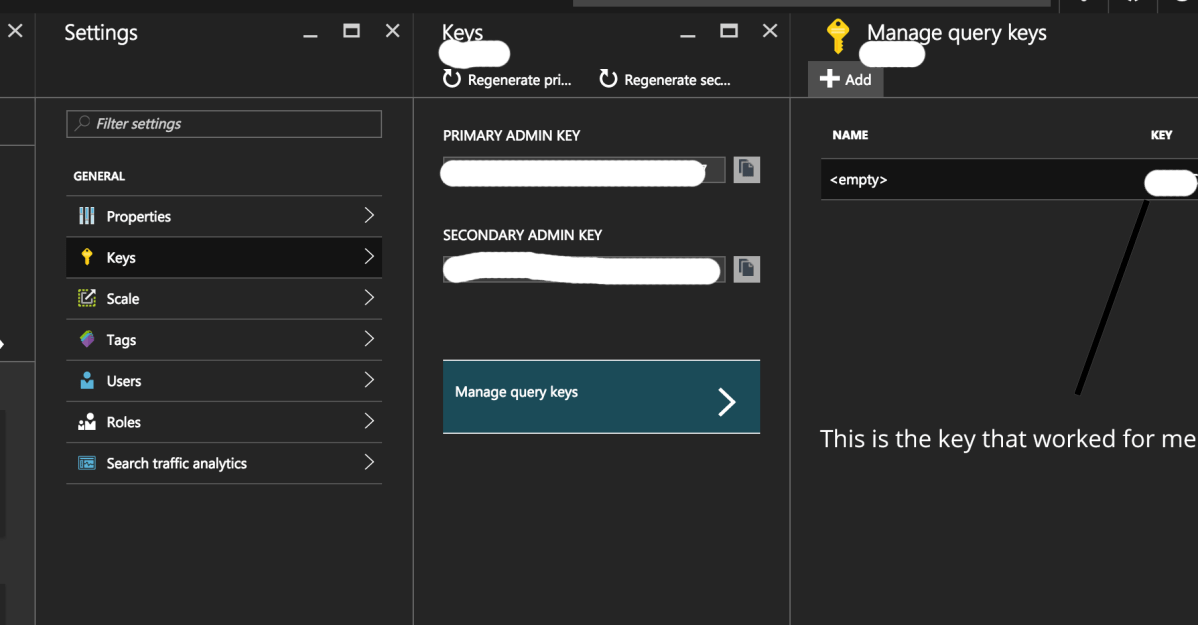Copy the primary admin key

(x=746, y=170)
